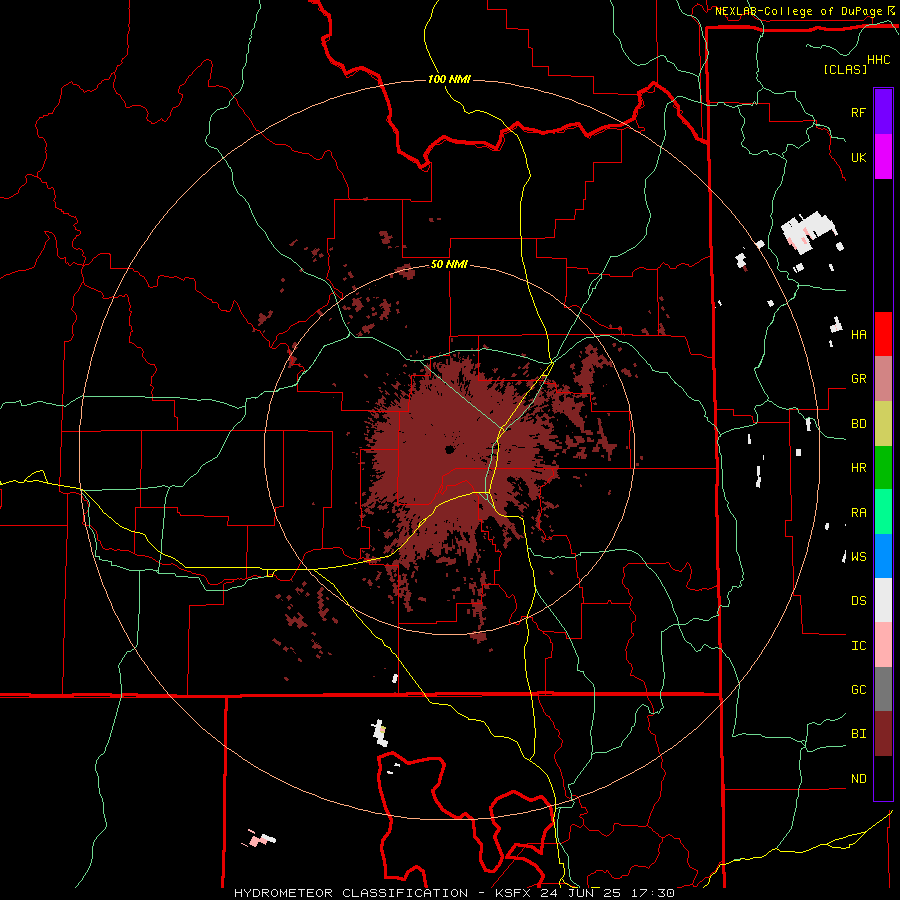Click the 50 NMI range ring label
Image resolution: width=900 pixels, height=900 pixels.
[x=449, y=264]
